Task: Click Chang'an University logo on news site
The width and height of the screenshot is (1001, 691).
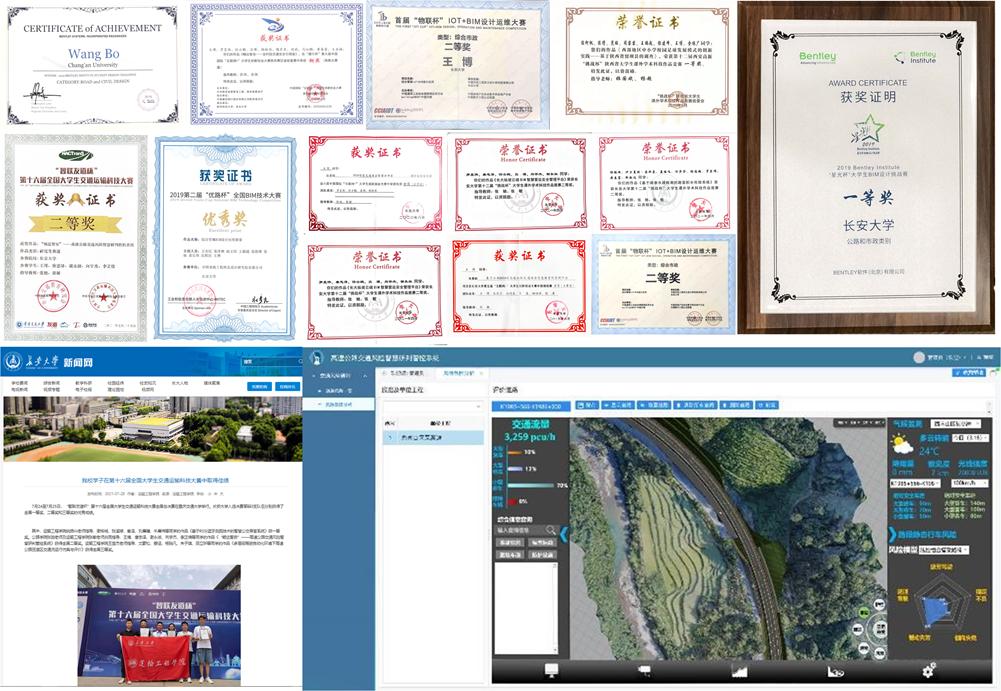Action: click(12, 362)
